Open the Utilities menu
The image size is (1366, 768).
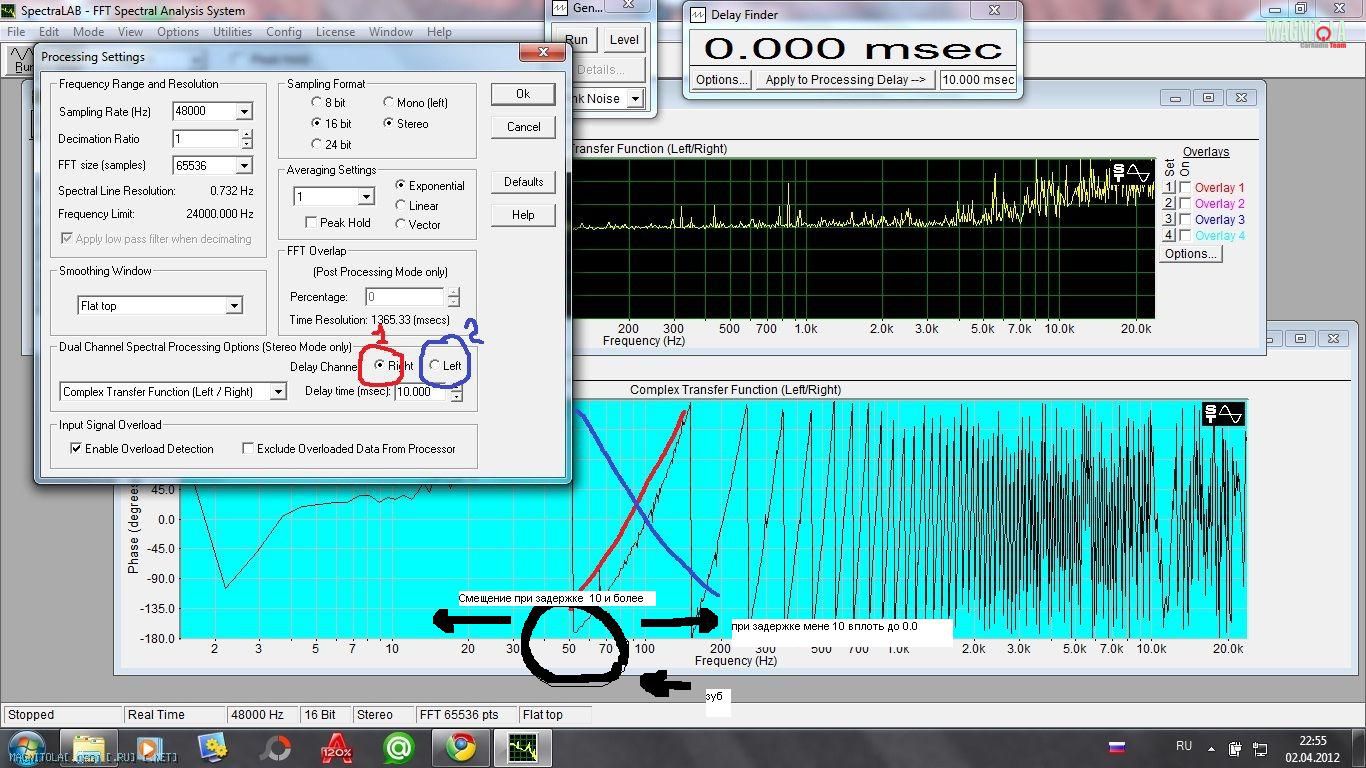point(232,32)
